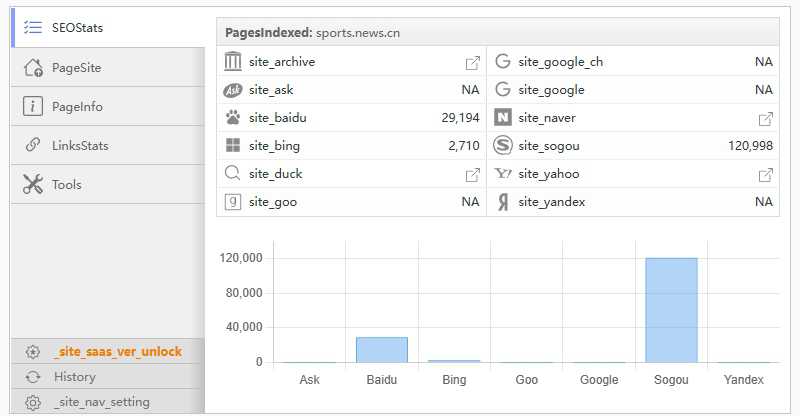Viewport: 800px width, 416px height.
Task: Click the Baidu count 29,194
Action: 460,118
